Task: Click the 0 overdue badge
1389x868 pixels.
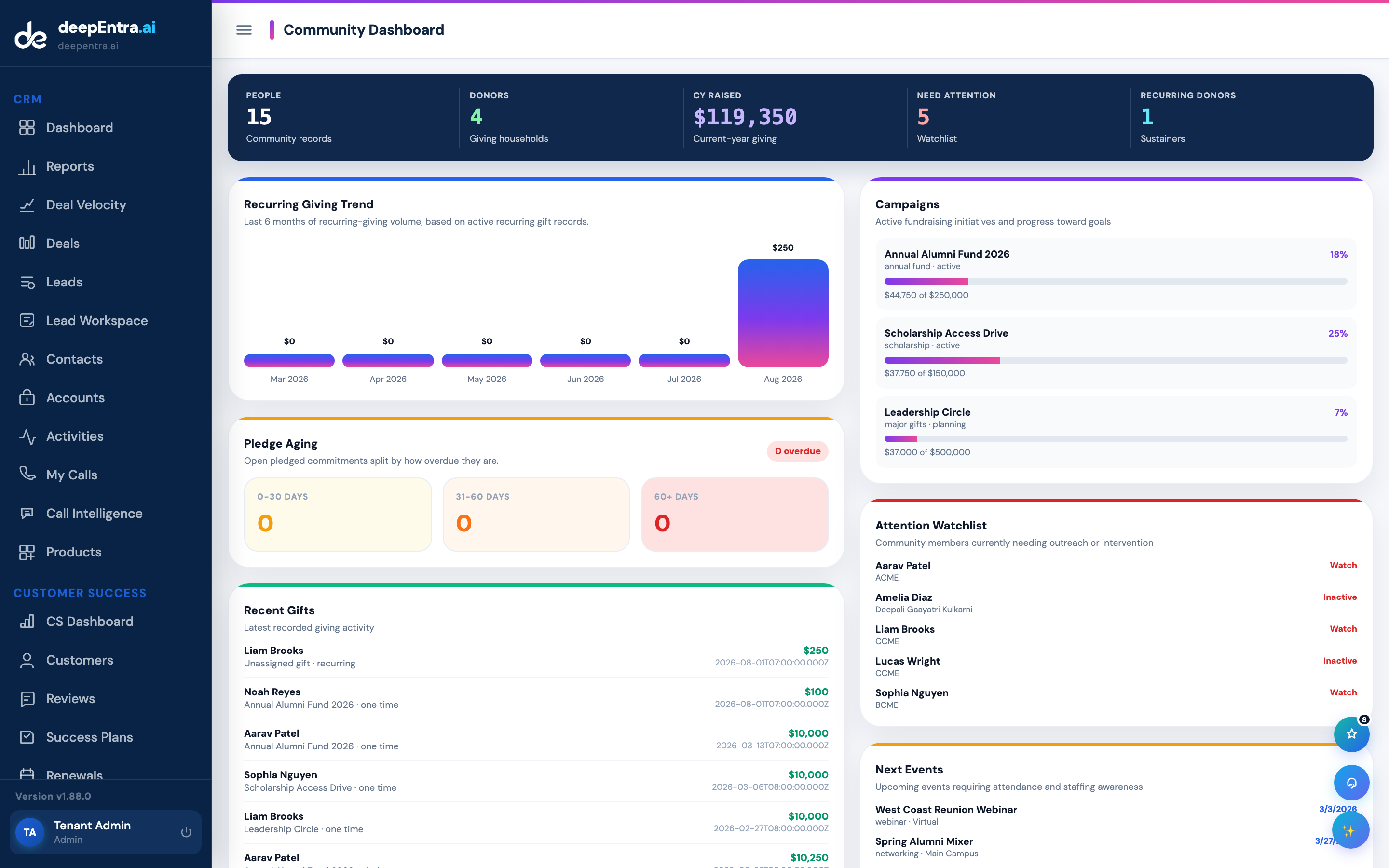Action: [x=797, y=451]
